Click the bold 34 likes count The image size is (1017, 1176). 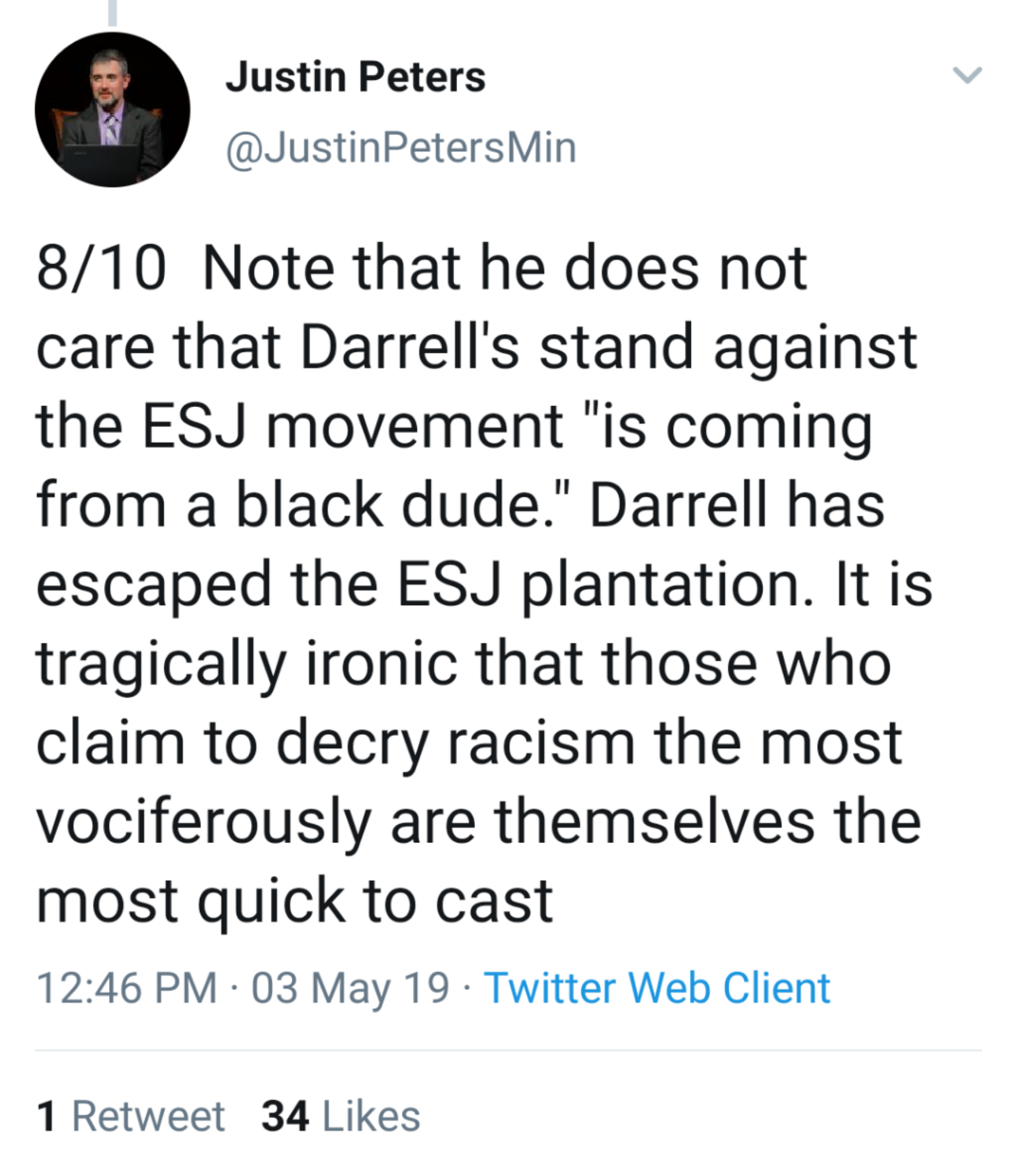point(285,1116)
